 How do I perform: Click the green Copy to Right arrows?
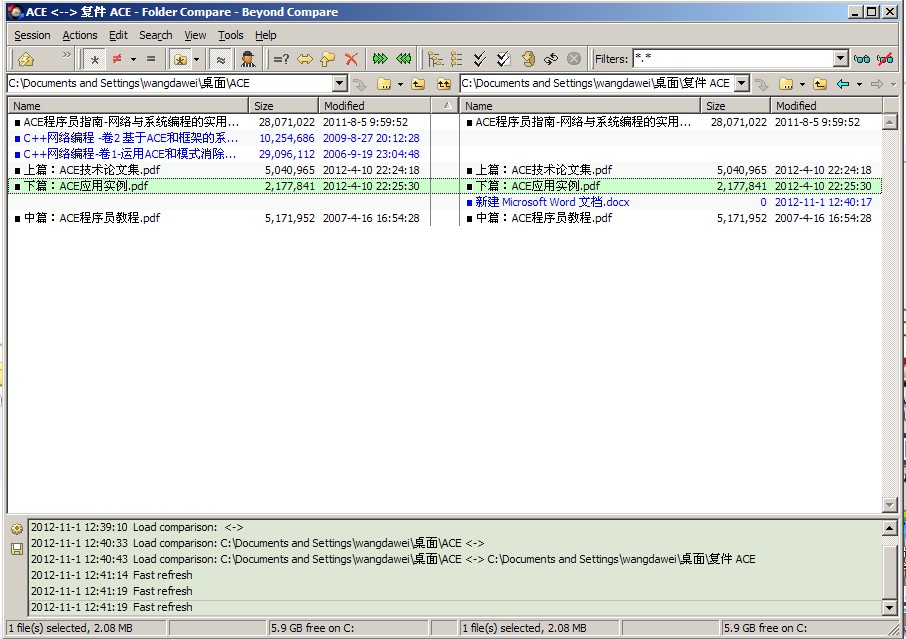tap(381, 59)
